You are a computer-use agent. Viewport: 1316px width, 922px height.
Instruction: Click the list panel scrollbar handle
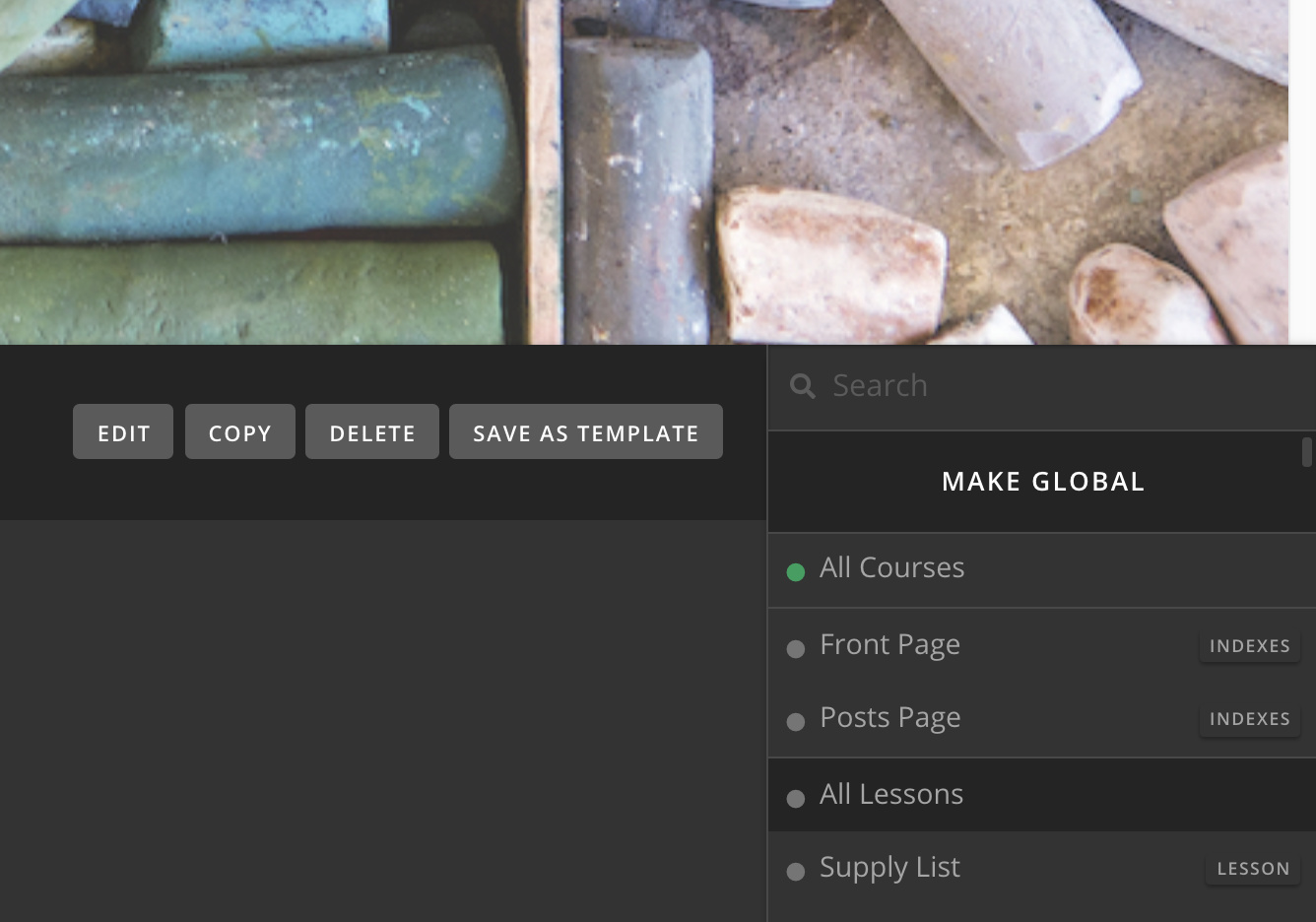(1307, 452)
